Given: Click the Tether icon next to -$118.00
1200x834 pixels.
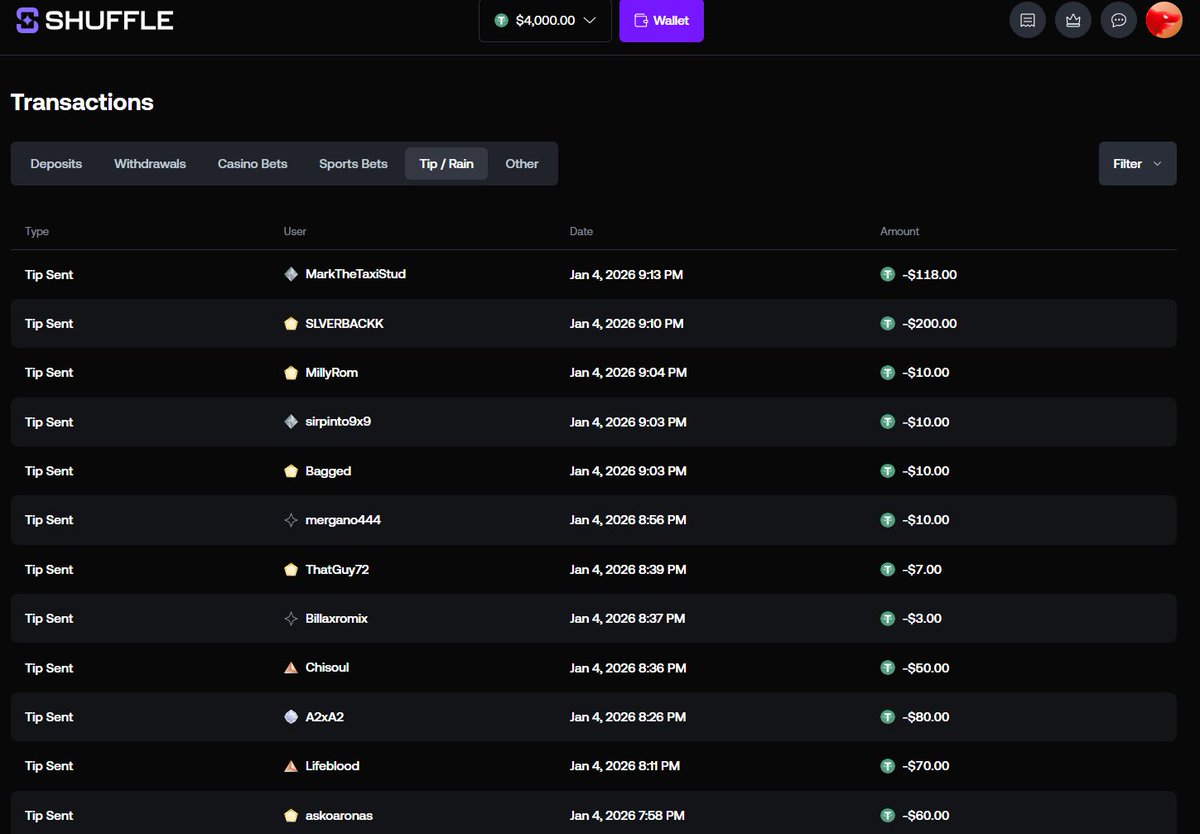Looking at the screenshot, I should coord(887,274).
